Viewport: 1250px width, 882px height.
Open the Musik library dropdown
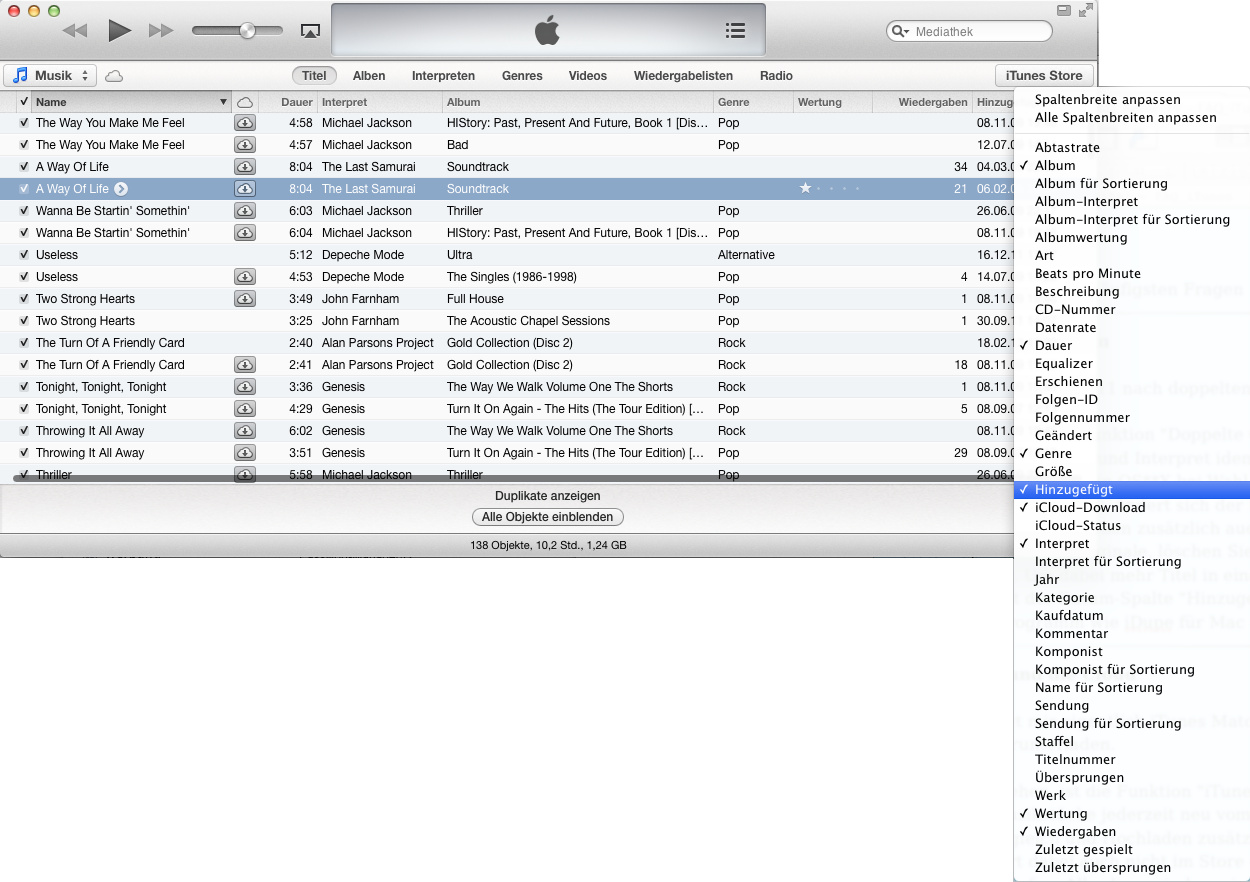[50, 75]
